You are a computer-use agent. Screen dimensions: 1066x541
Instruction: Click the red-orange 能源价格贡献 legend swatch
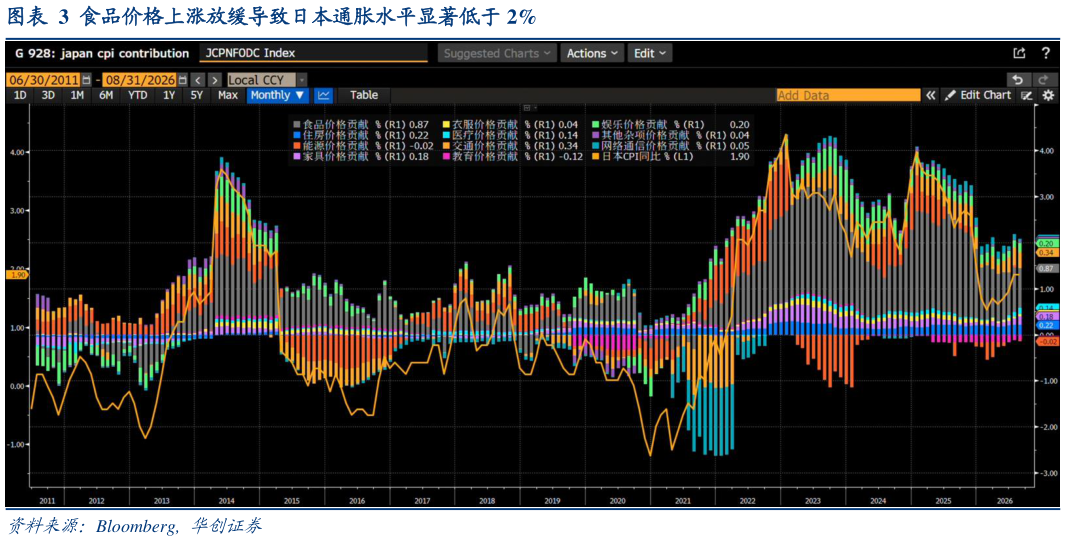(296, 145)
